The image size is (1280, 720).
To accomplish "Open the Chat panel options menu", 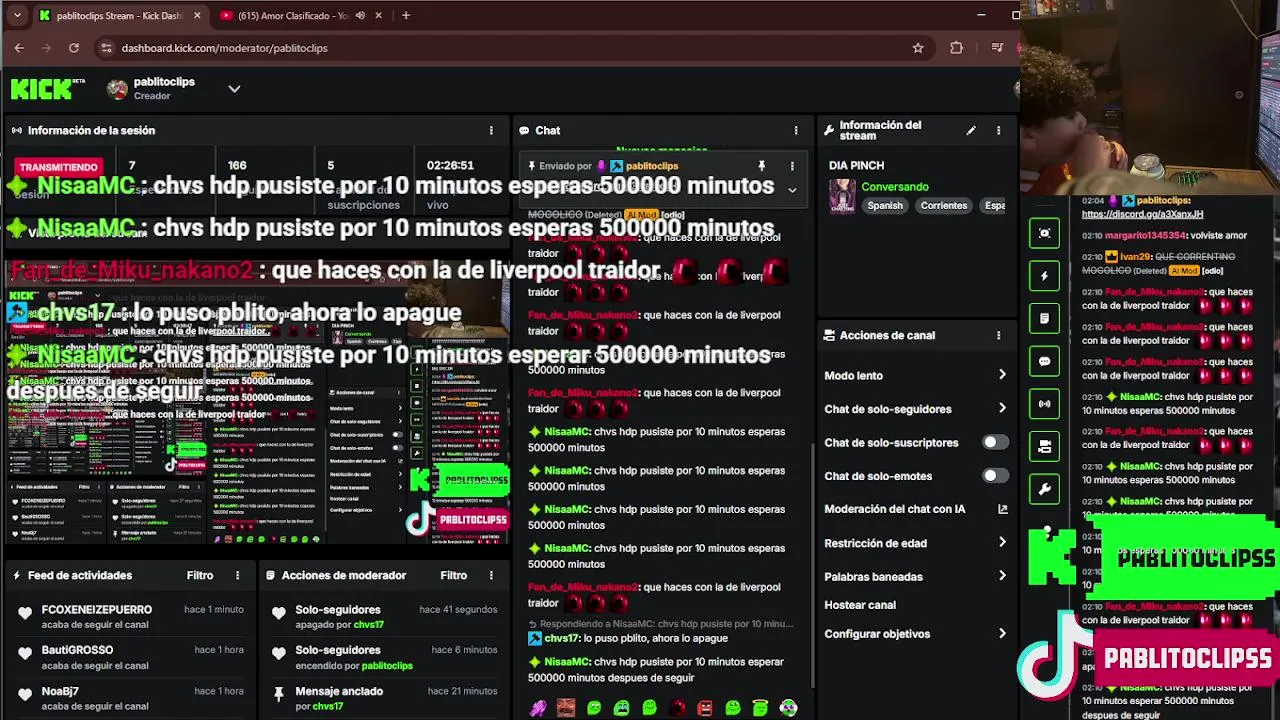I will [x=796, y=131].
